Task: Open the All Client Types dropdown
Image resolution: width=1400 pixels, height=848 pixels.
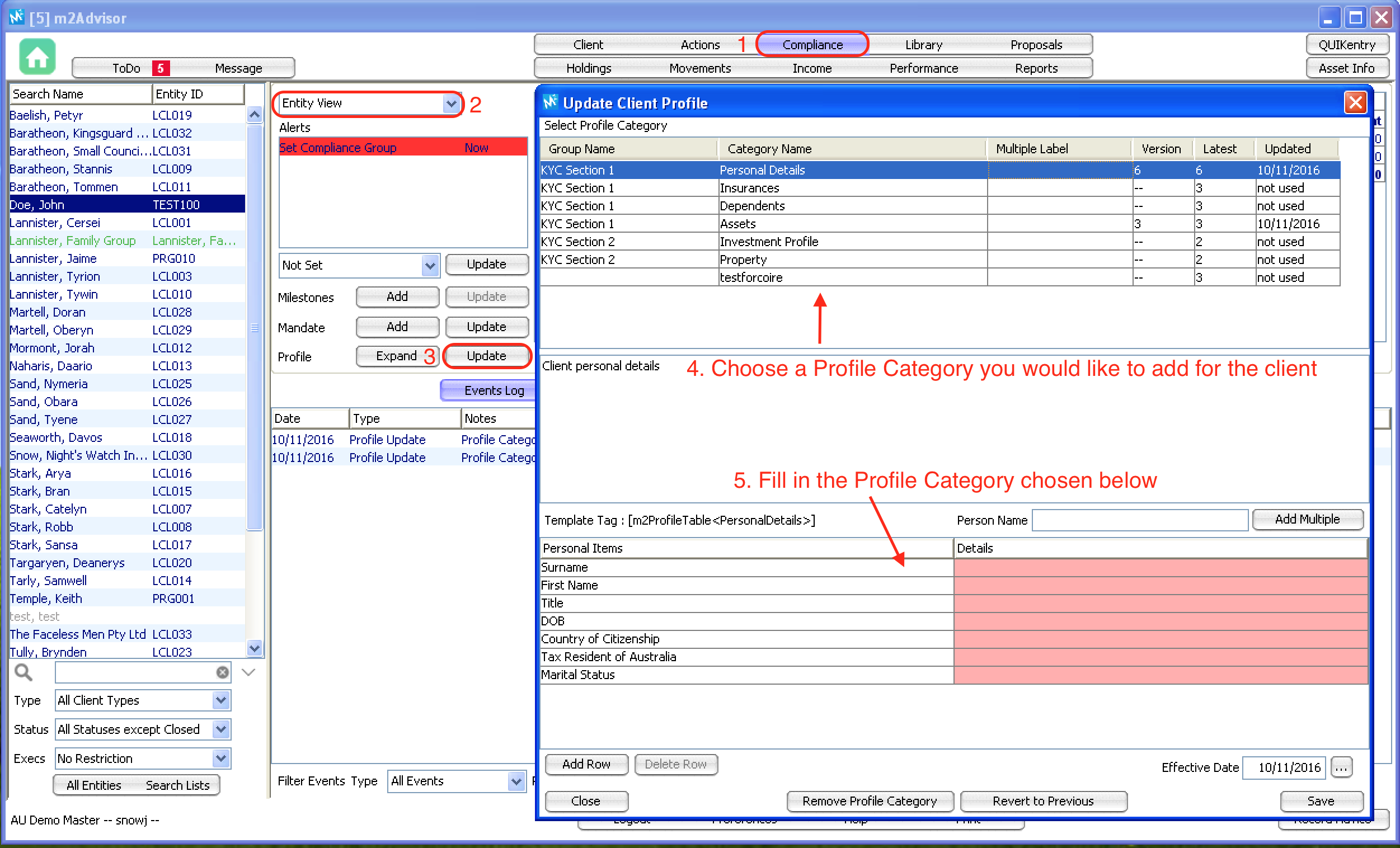Action: [x=221, y=700]
